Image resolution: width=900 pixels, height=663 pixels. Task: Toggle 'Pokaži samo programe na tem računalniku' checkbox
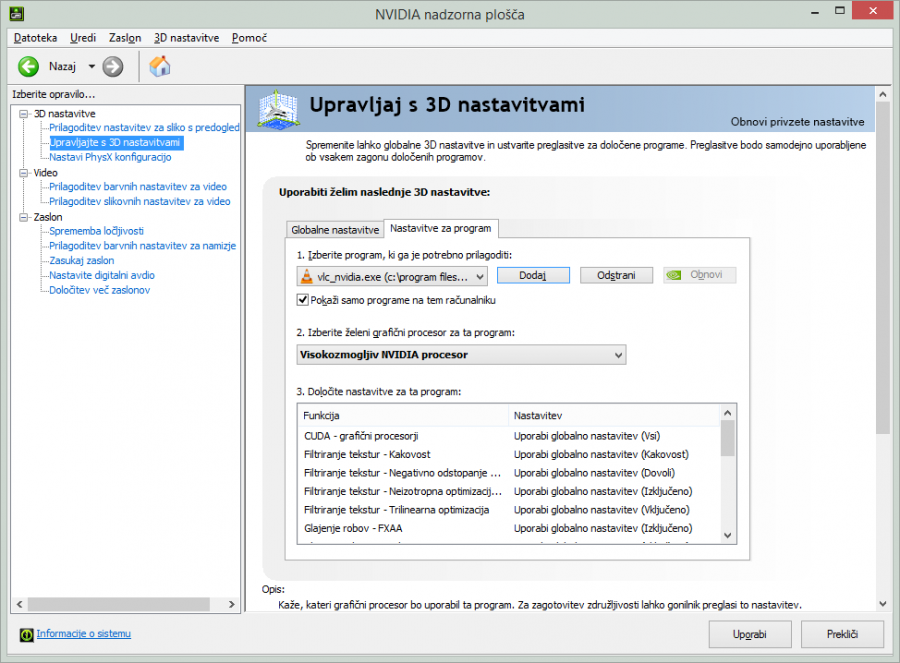pyautogui.click(x=304, y=299)
